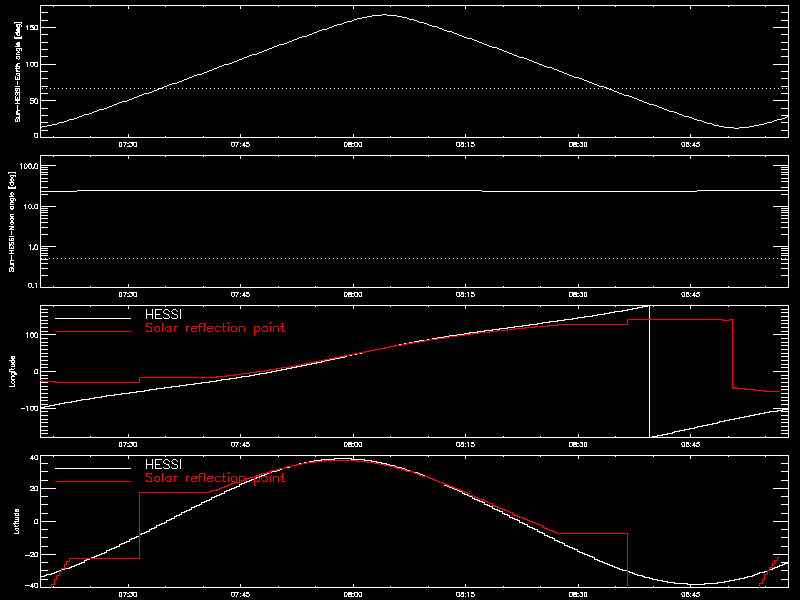Image resolution: width=800 pixels, height=600 pixels.
Task: Click 07:30 time label under Longitude plot
Action: [x=128, y=445]
